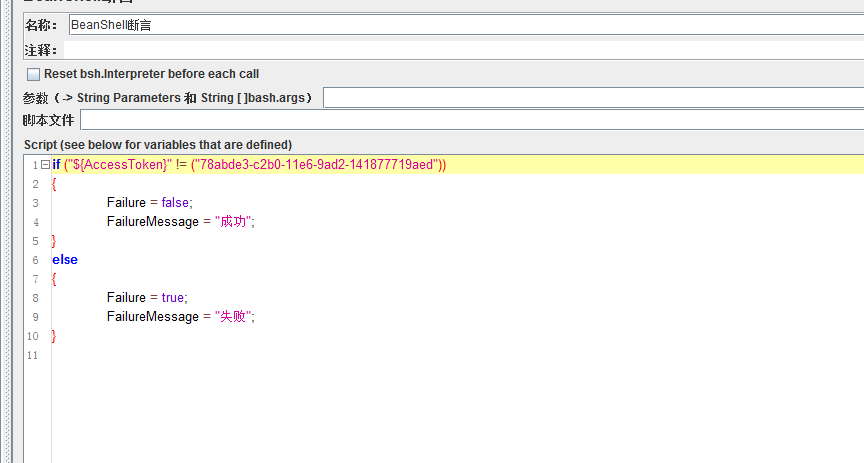Click the FailureMessage = "成功" line
The width and height of the screenshot is (864, 463).
181,222
